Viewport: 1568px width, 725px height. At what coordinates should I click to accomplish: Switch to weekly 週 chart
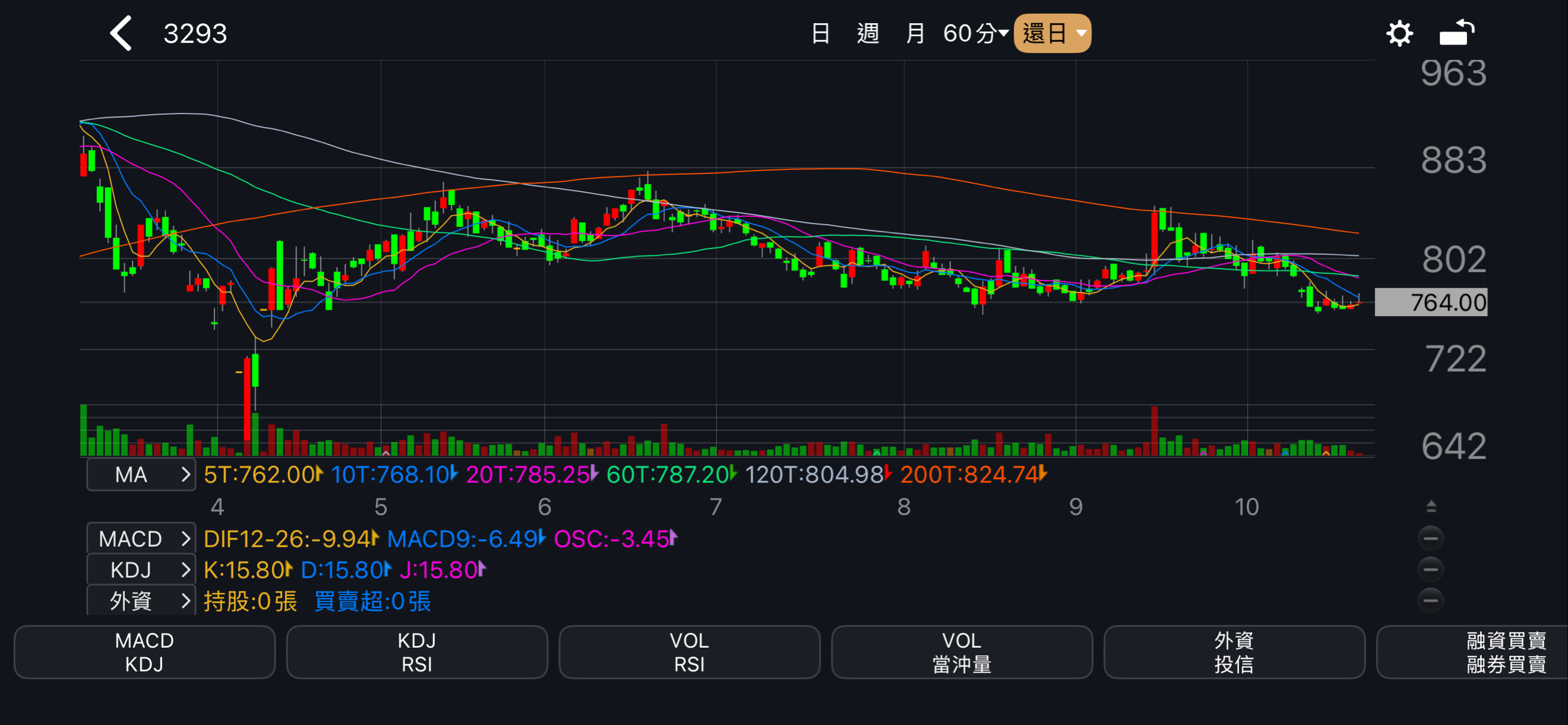(867, 33)
